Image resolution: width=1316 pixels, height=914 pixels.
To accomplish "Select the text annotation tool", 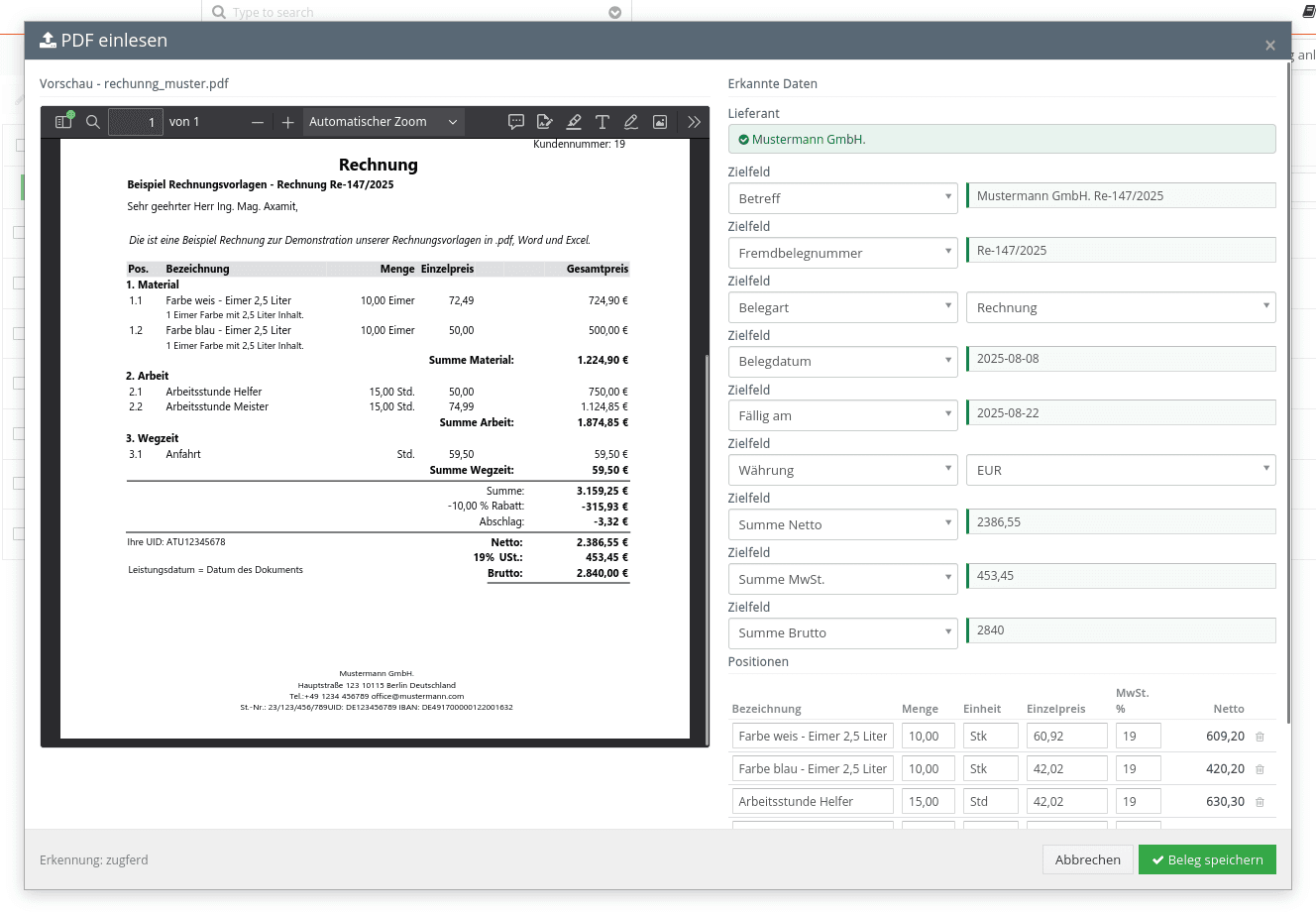I will [603, 122].
